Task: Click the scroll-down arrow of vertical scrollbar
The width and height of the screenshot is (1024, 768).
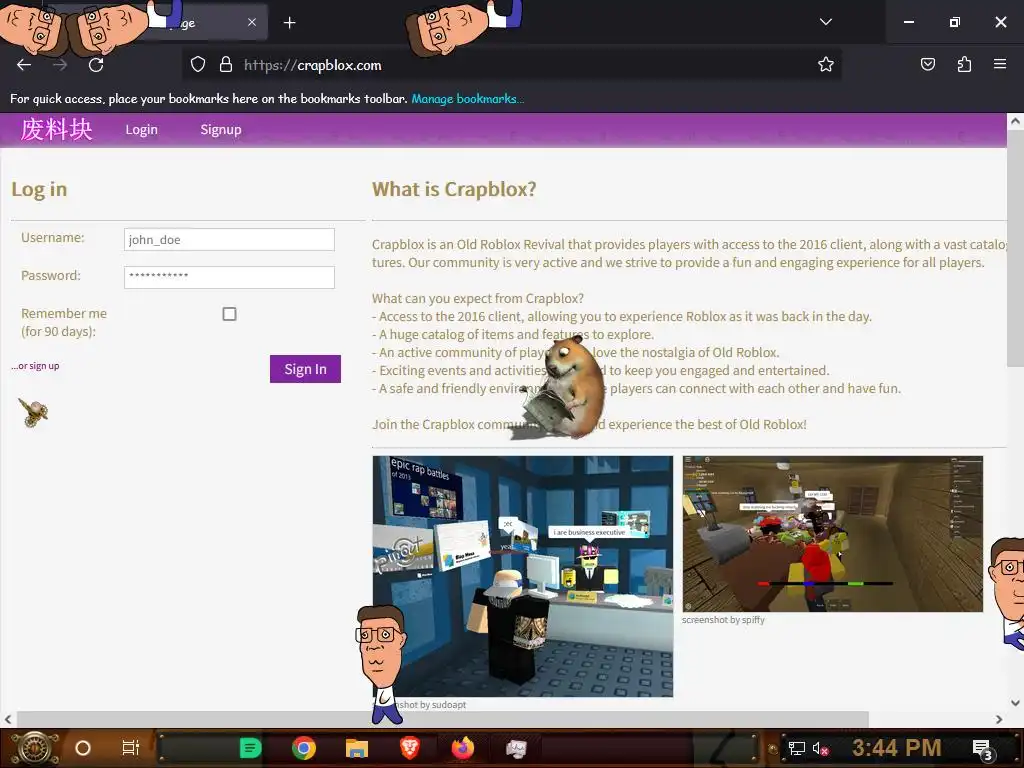Action: pyautogui.click(x=1015, y=703)
